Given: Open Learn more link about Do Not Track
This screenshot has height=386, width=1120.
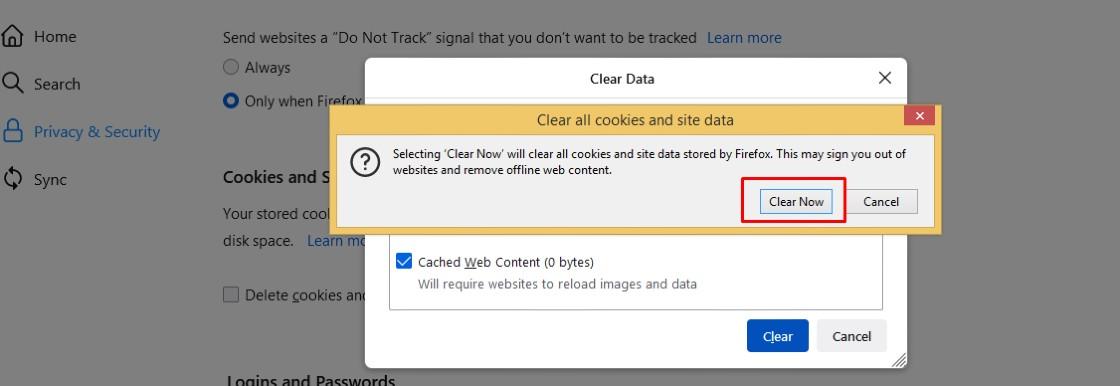Looking at the screenshot, I should [x=744, y=38].
